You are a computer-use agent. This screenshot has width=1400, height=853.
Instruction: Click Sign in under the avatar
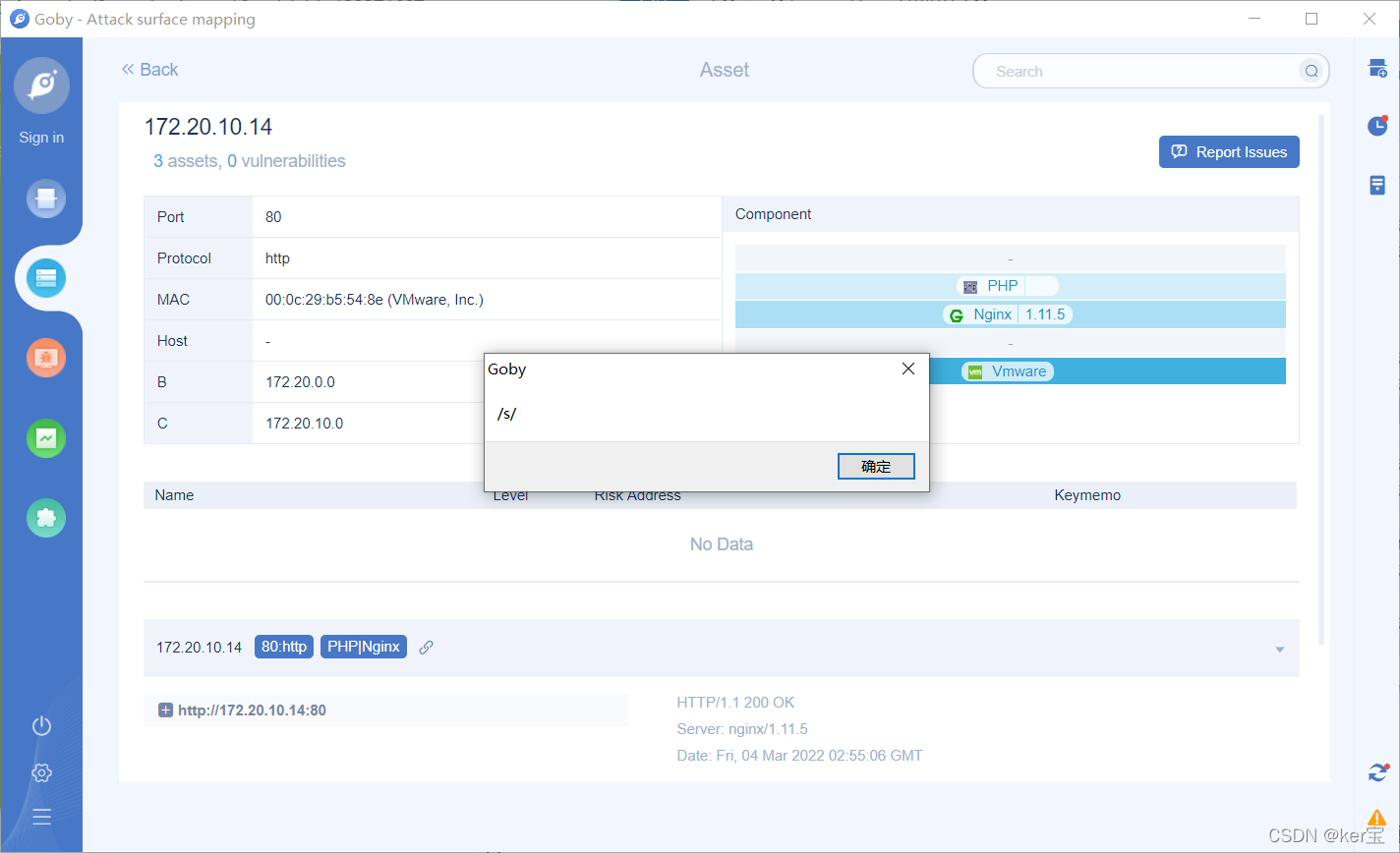point(41,138)
